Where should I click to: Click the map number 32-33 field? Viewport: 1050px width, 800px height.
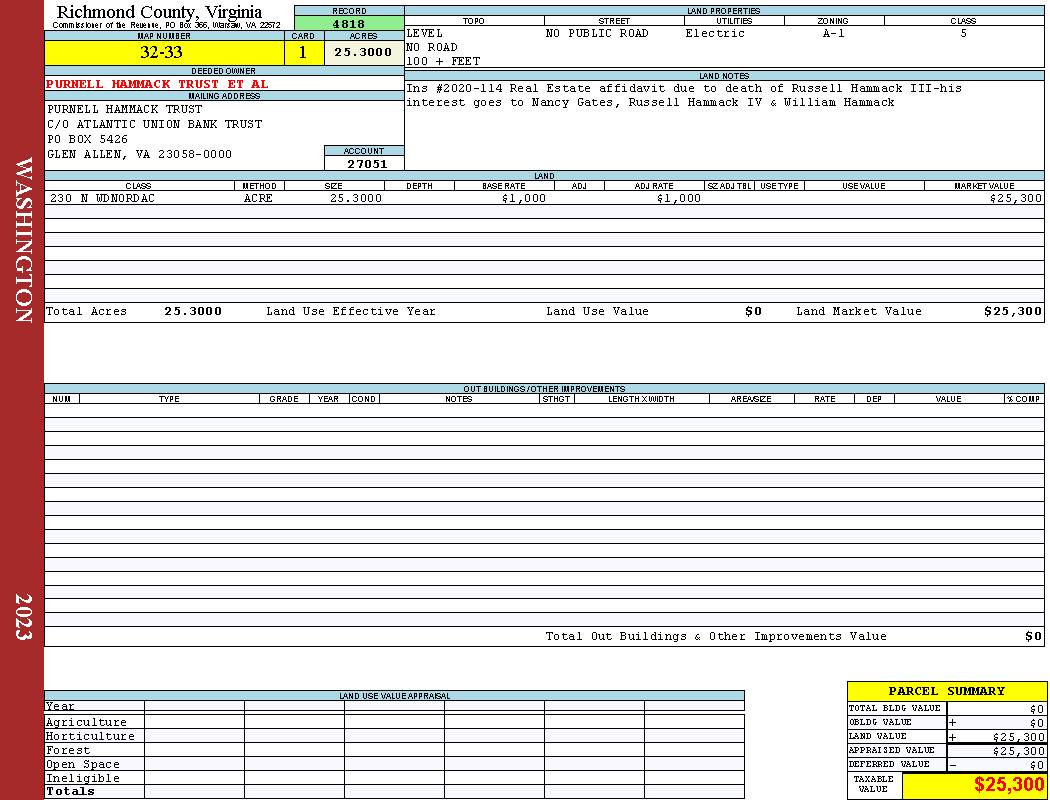pyautogui.click(x=164, y=52)
